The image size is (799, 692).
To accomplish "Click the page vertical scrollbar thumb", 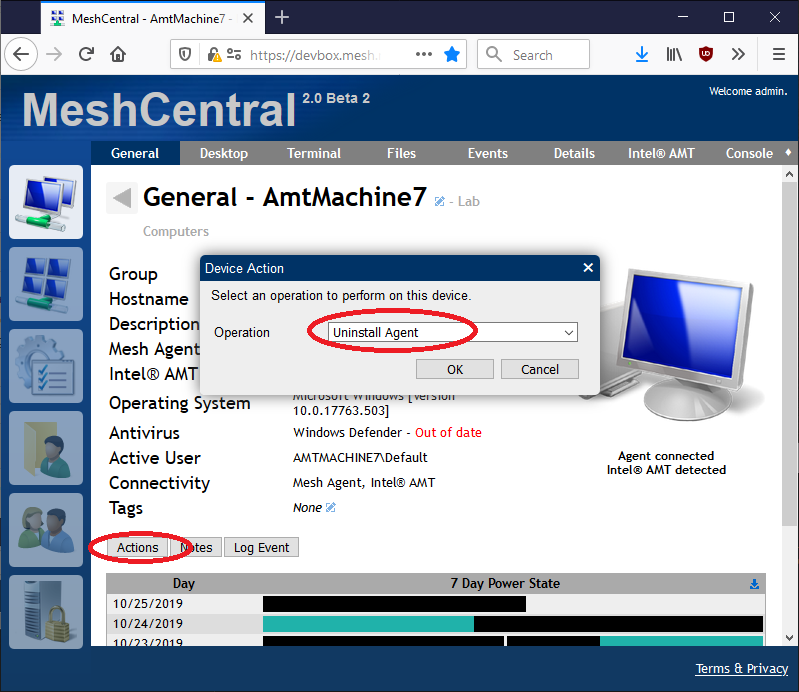I will point(789,354).
